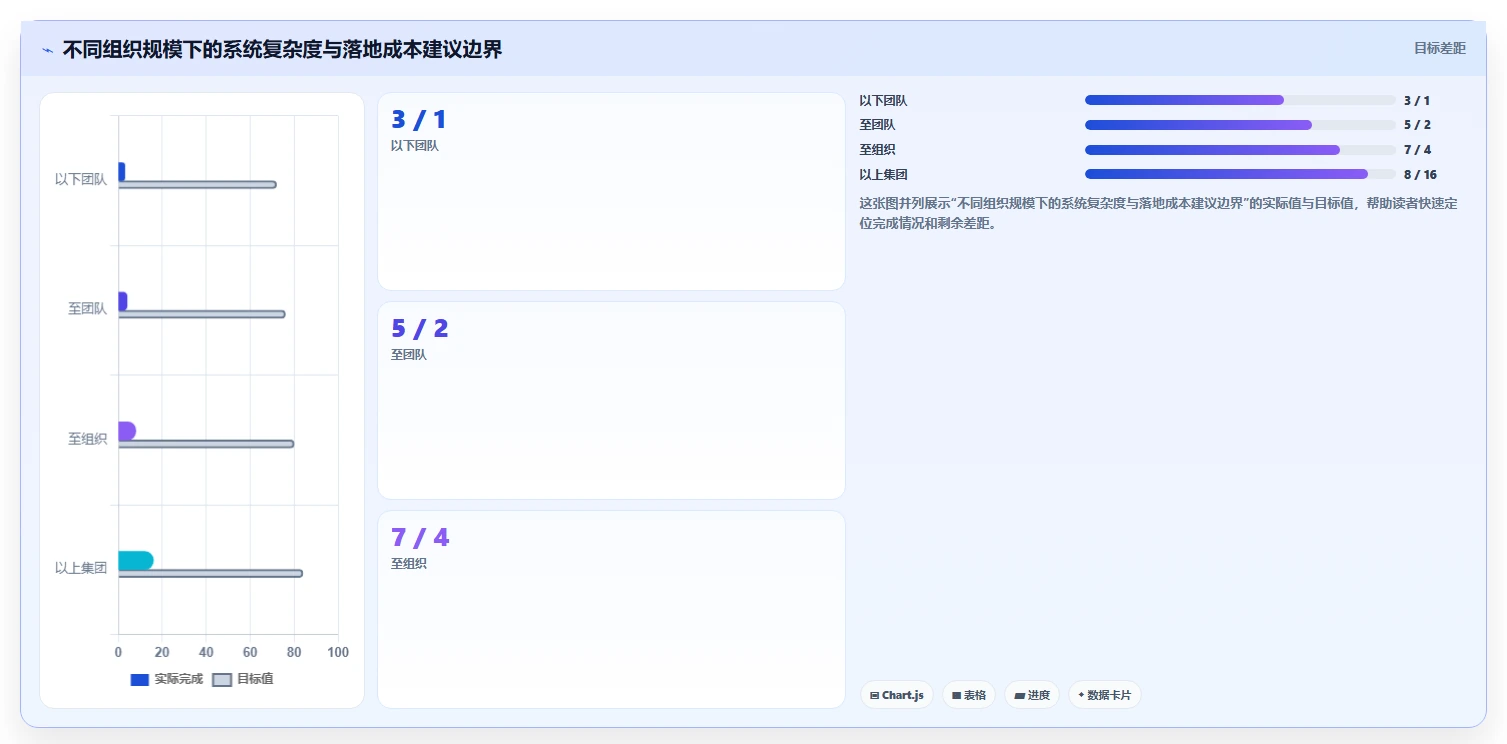Screen dimensions: 1507x744
Task: Click the 以上集团 label in progress list
Action: (883, 174)
